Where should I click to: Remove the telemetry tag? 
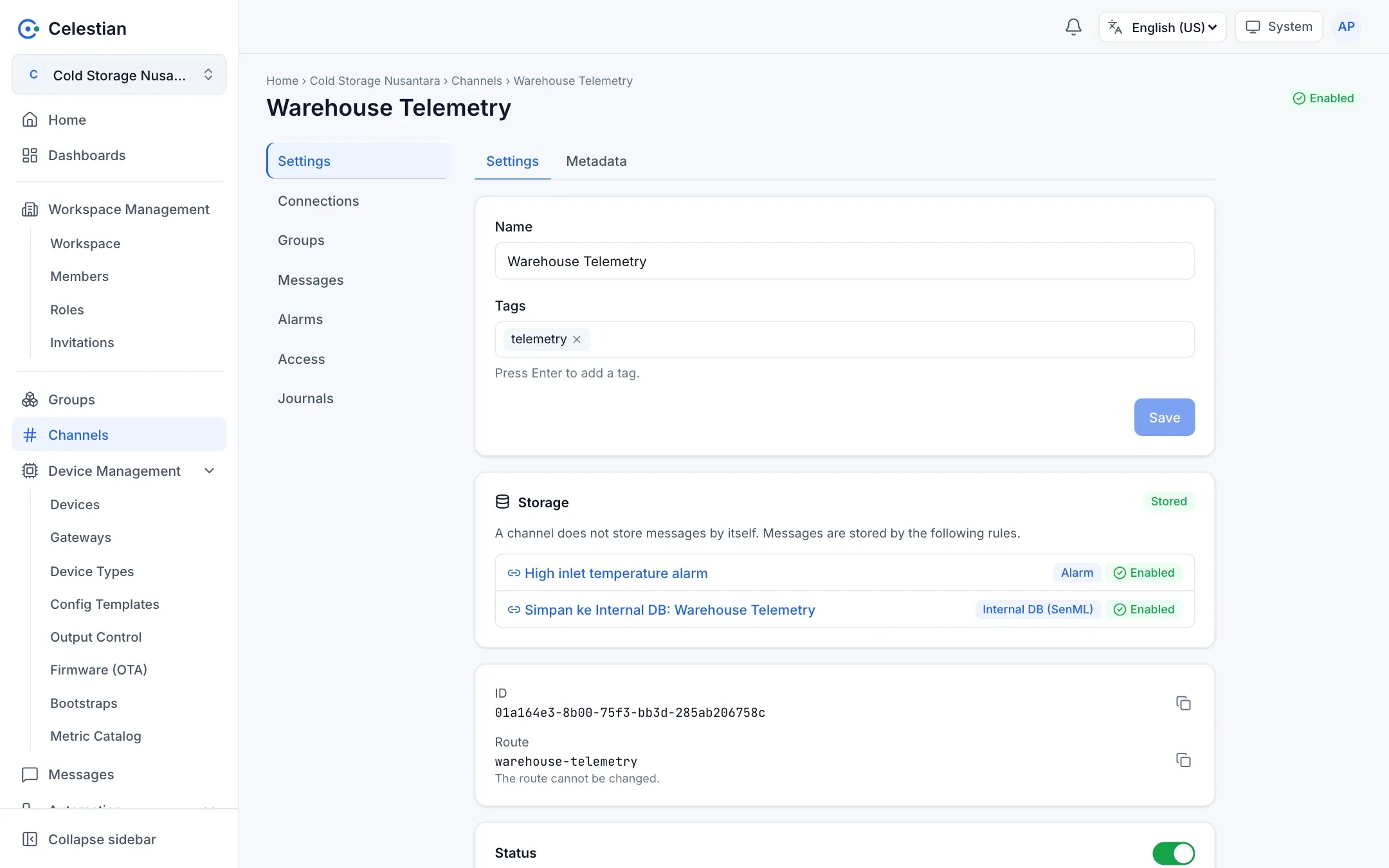click(x=577, y=339)
